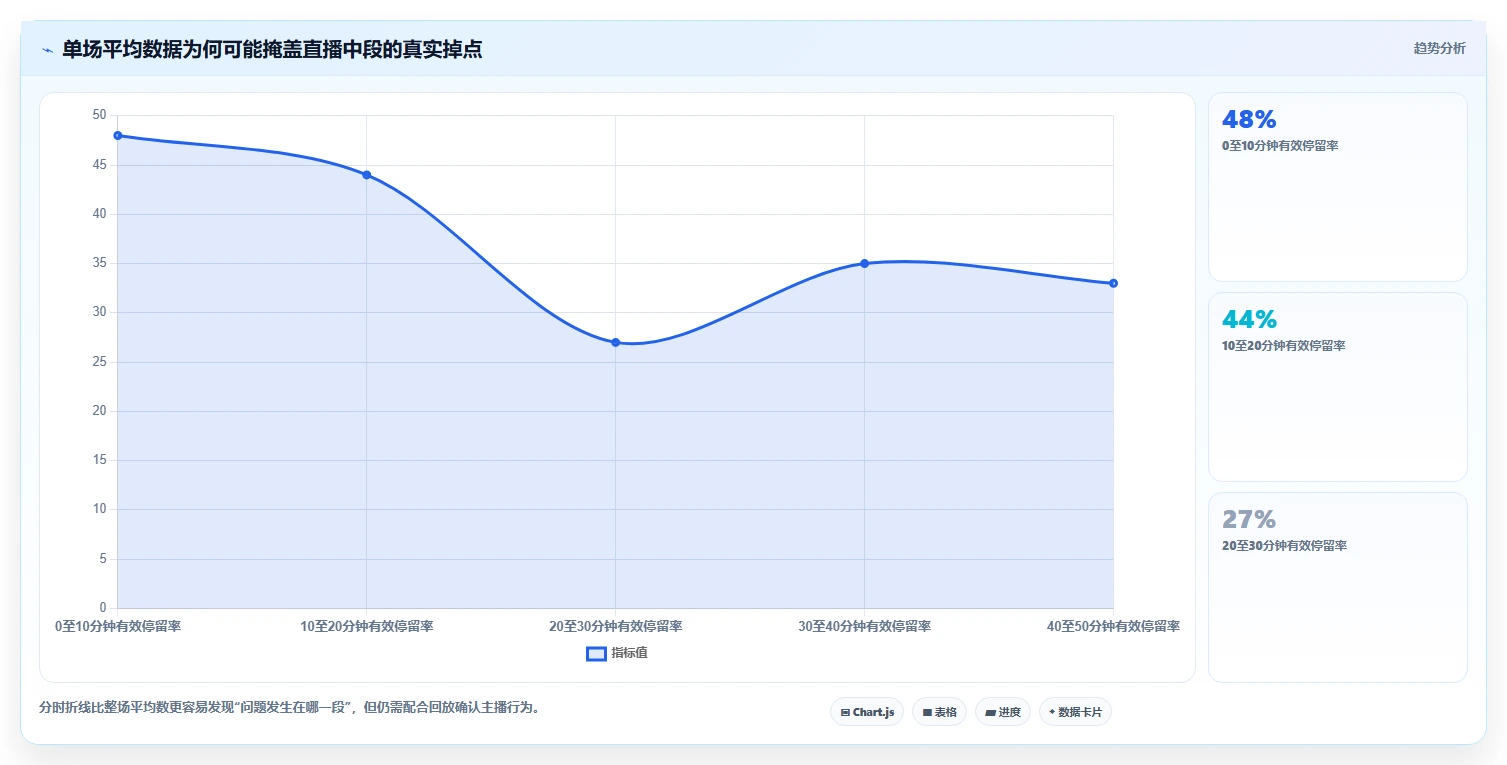Select the 表格 tag
This screenshot has width=1507, height=765.
[x=939, y=712]
